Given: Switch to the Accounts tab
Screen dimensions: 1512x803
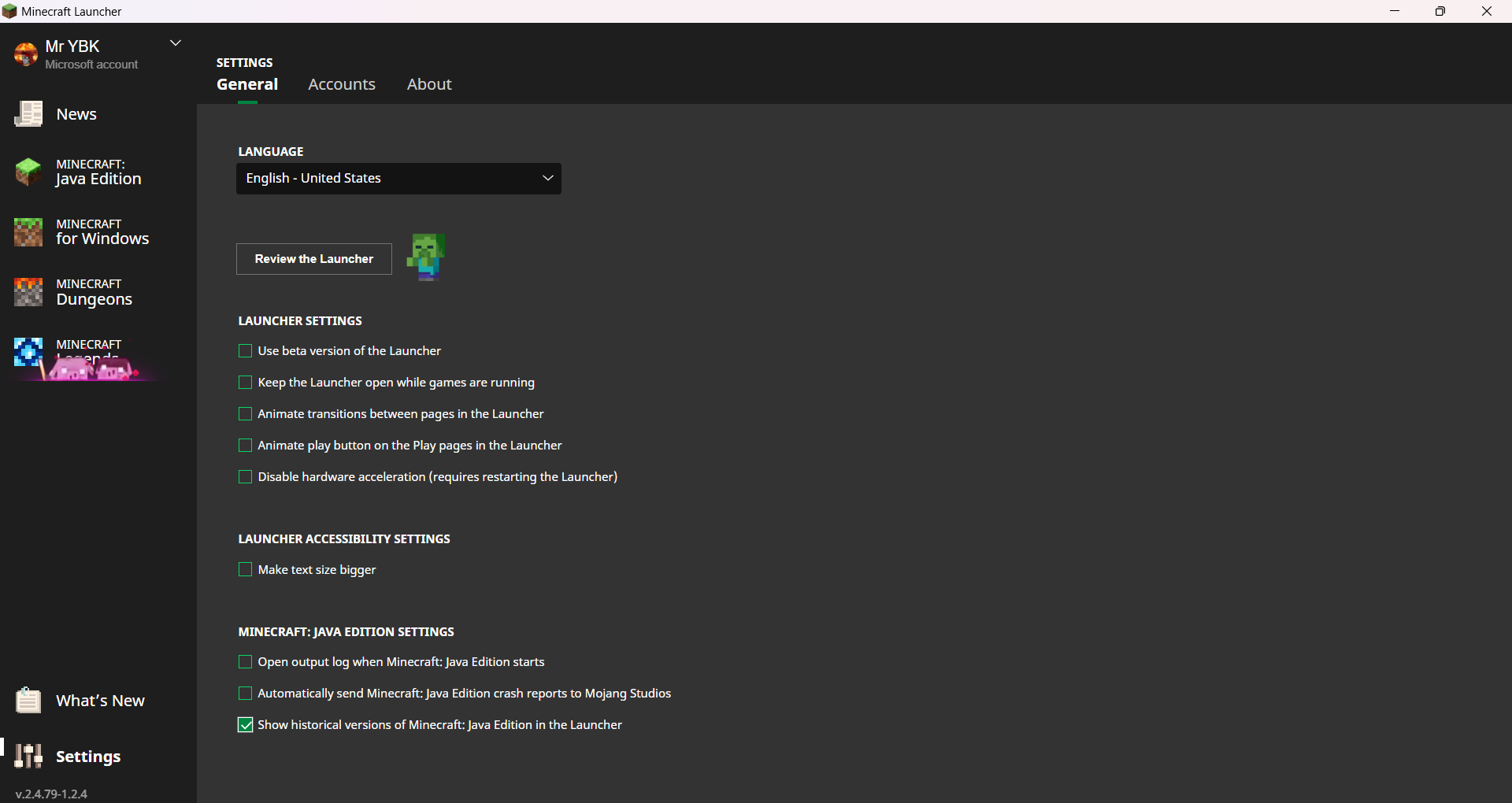Looking at the screenshot, I should point(342,84).
